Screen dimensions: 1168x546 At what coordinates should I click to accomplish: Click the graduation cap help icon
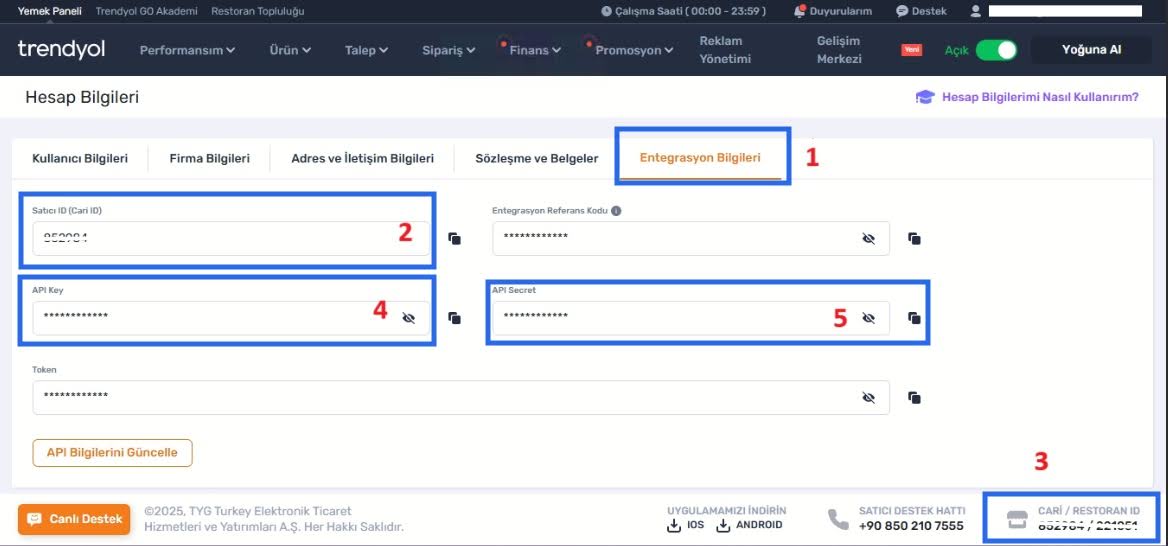[x=925, y=97]
